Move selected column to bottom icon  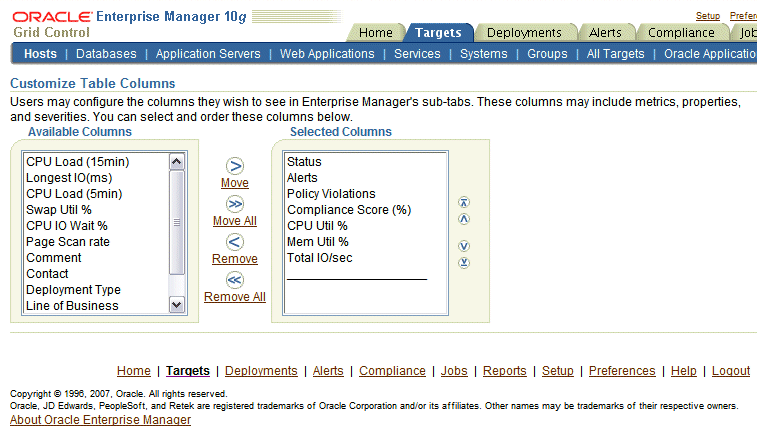pyautogui.click(x=464, y=263)
